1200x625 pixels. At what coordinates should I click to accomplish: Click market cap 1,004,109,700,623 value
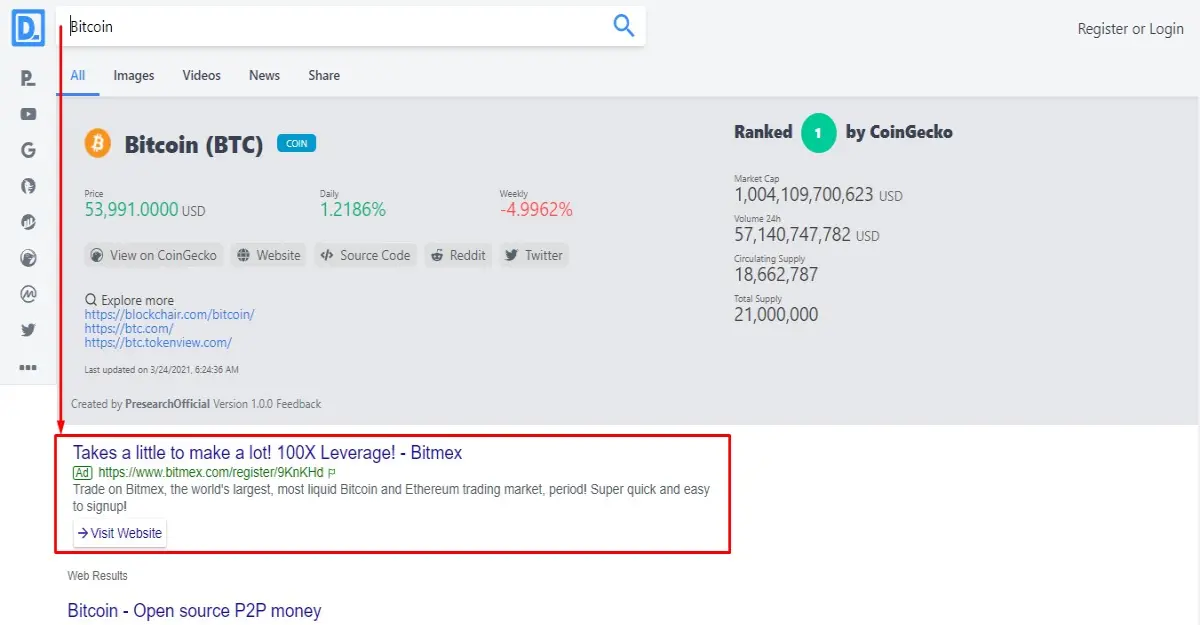818,195
